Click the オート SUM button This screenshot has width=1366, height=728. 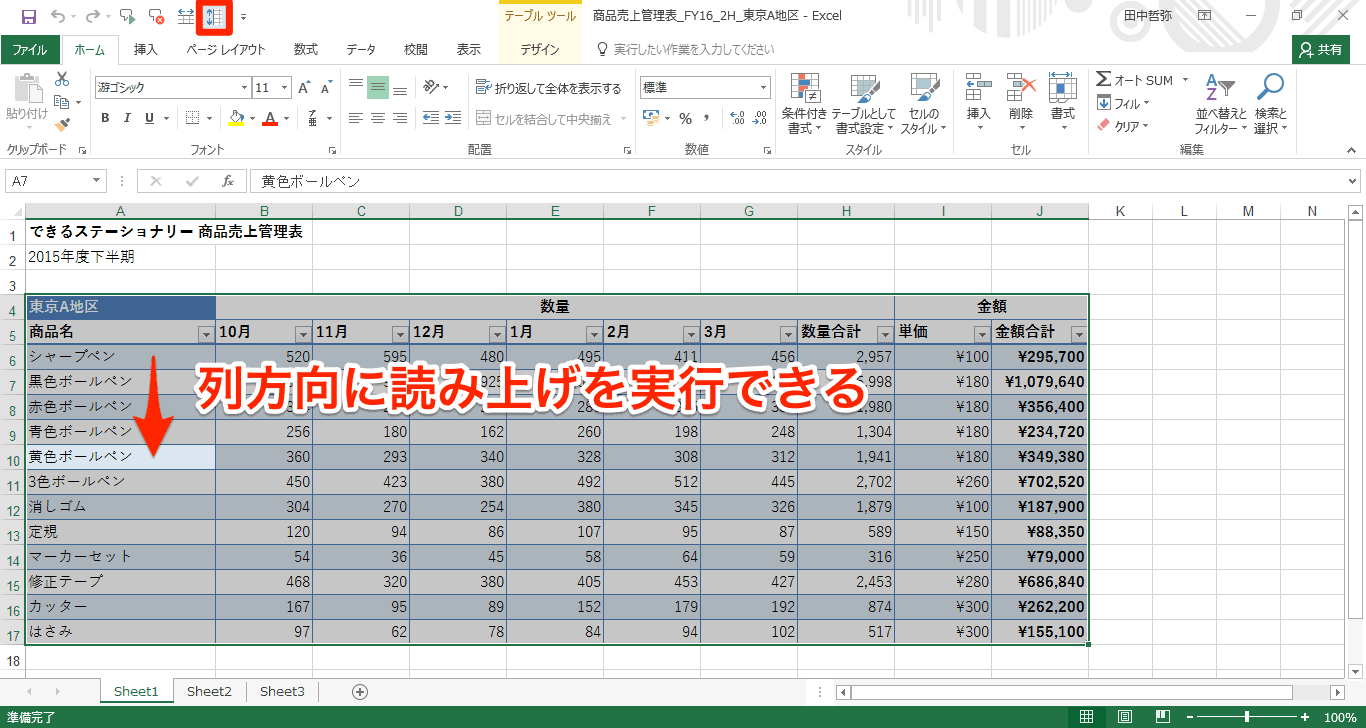coord(1135,80)
